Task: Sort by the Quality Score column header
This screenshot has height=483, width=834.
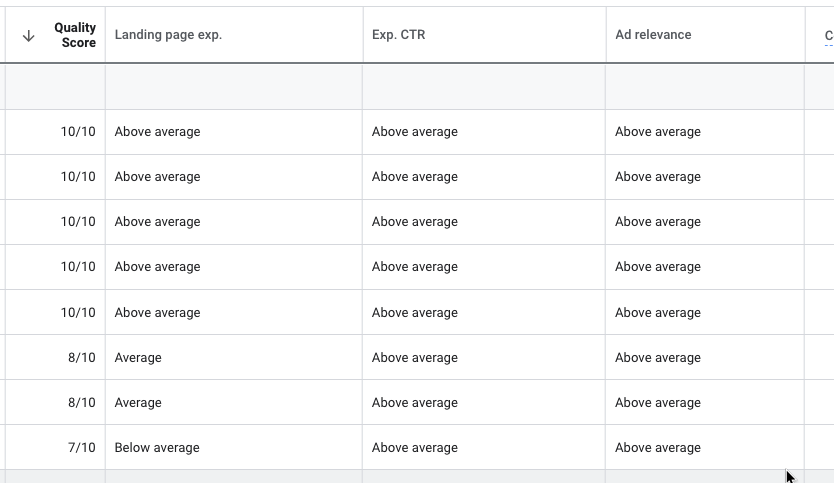Action: [x=75, y=35]
